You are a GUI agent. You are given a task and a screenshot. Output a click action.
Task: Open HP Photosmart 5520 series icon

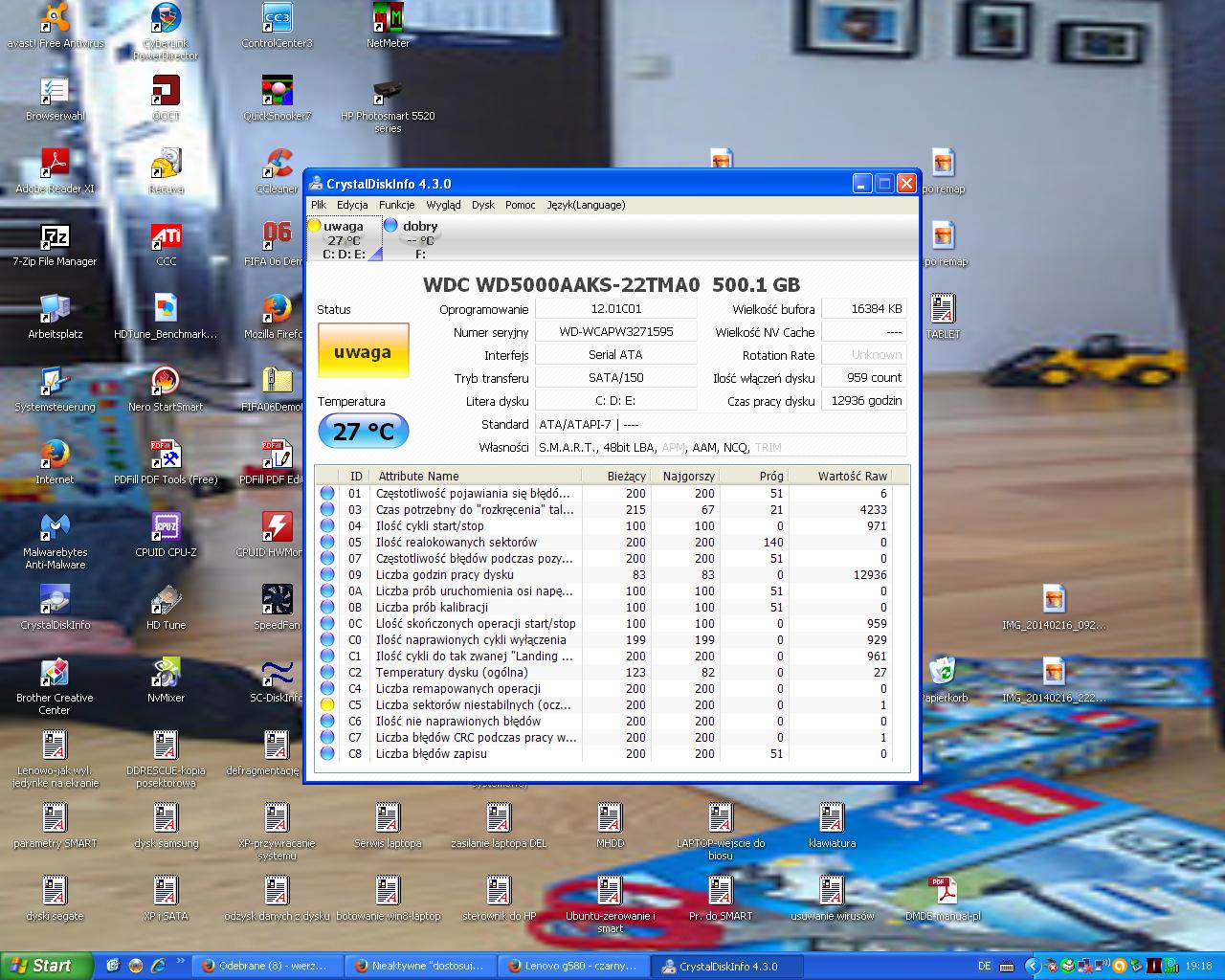388,105
